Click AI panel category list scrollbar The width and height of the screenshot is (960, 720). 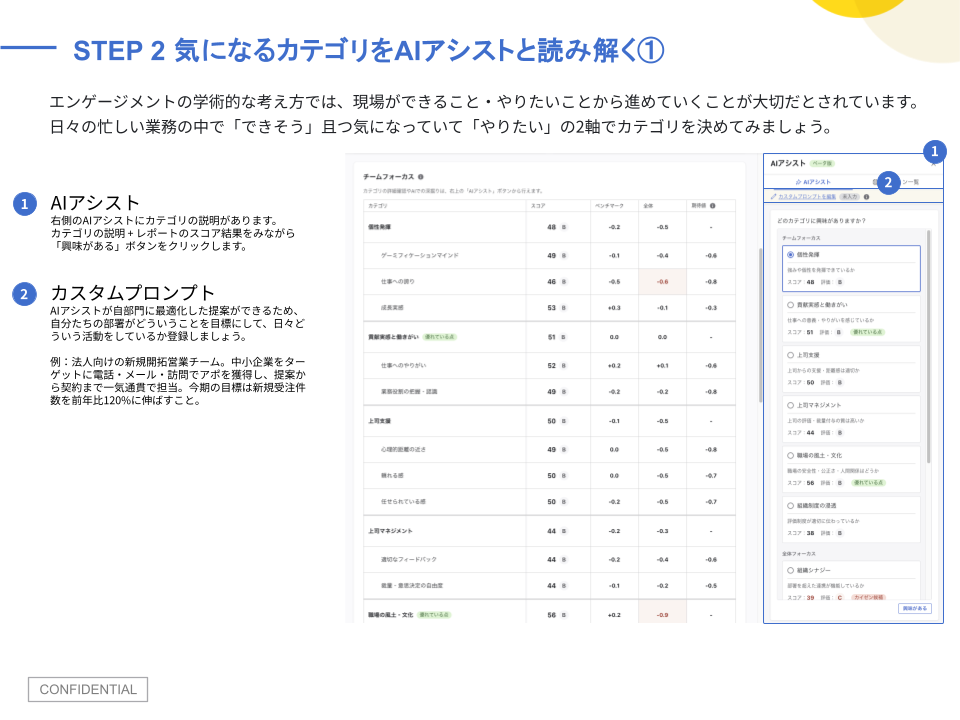[929, 346]
